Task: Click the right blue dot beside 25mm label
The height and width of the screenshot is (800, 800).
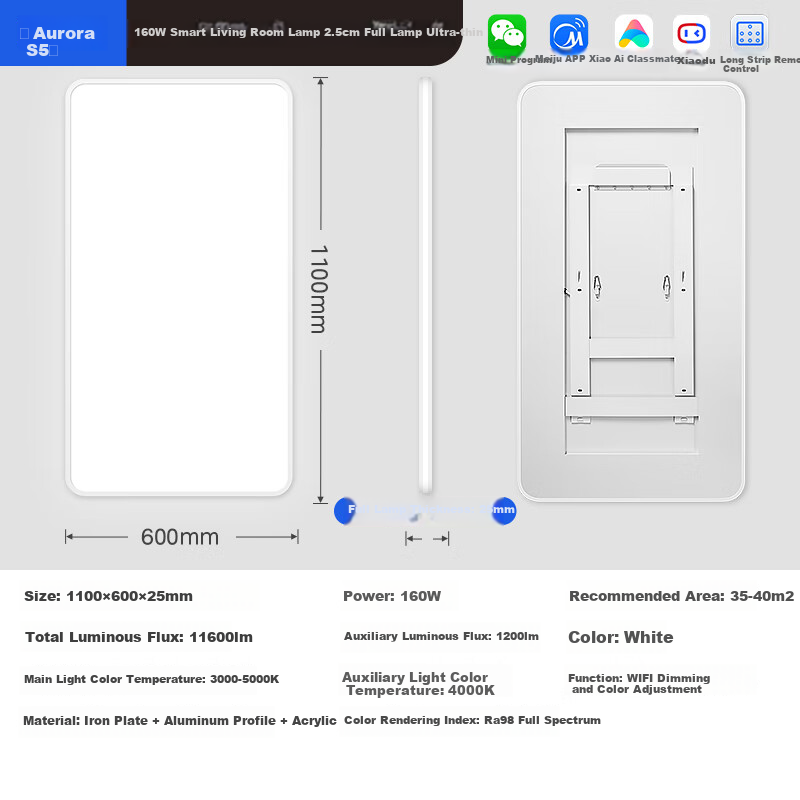Action: [x=503, y=511]
